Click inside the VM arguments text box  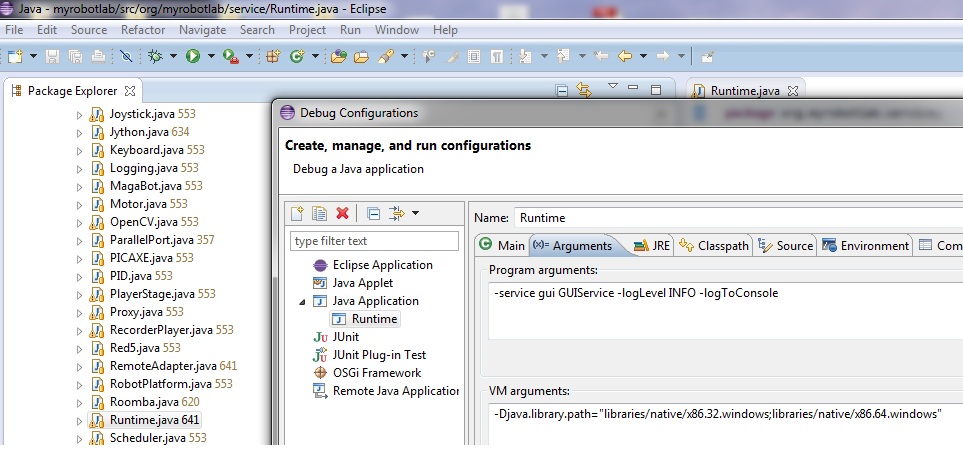pyautogui.click(x=726, y=424)
